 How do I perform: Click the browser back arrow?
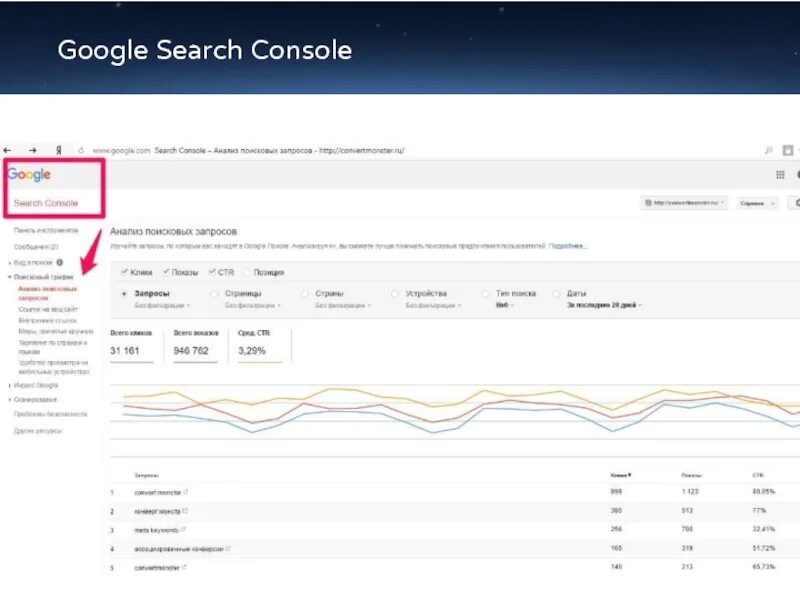click(x=7, y=150)
